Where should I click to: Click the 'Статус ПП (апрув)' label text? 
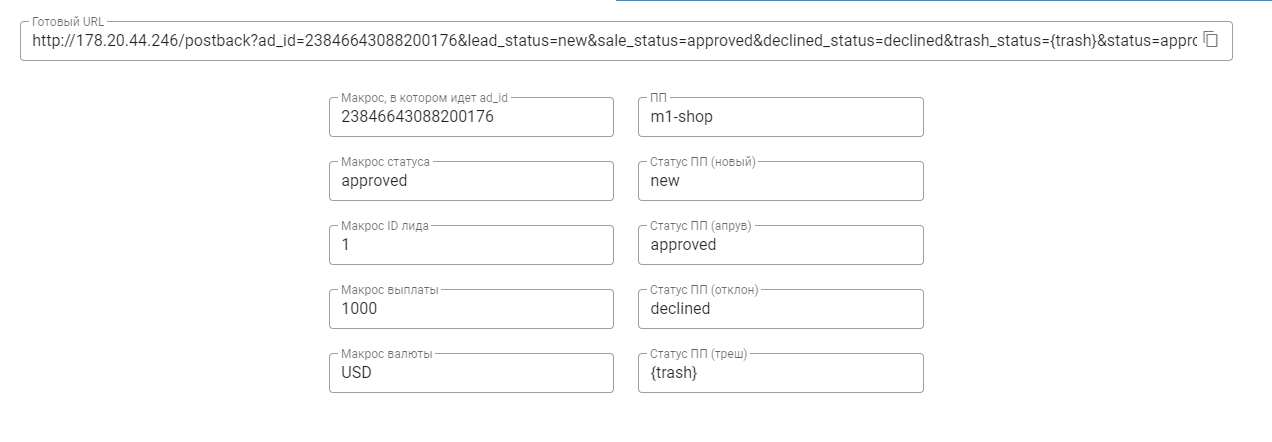coord(701,225)
